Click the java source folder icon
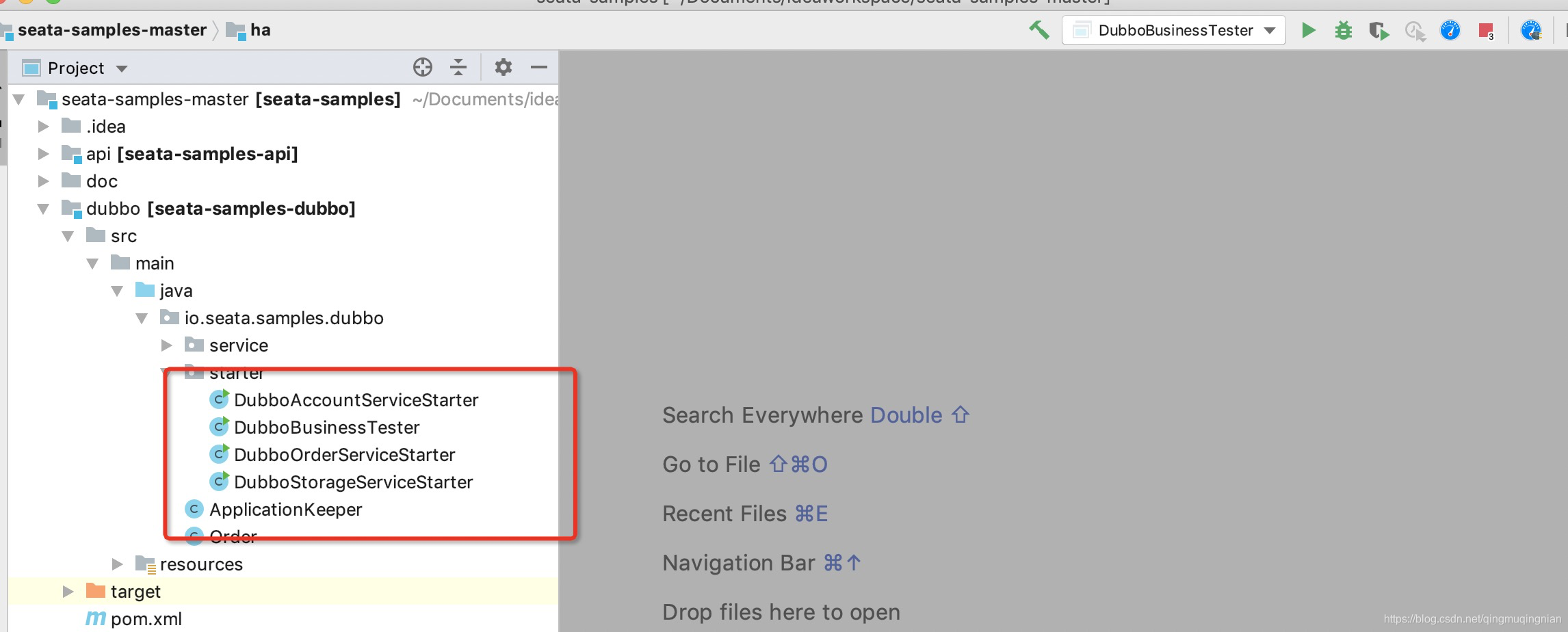 coord(145,290)
